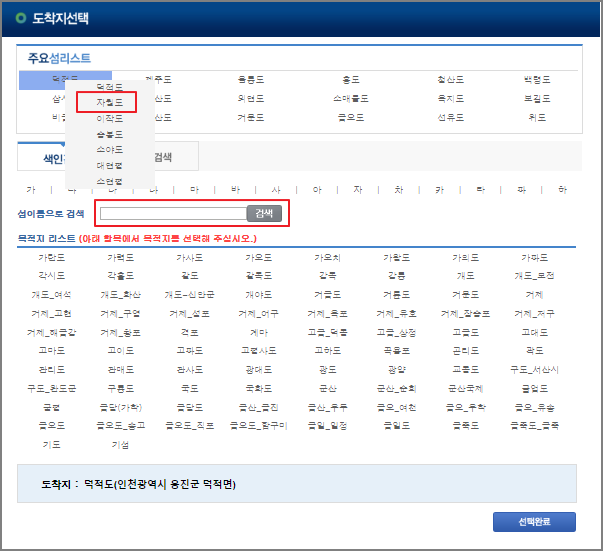Click 금오도 in main island list
603x551 pixels.
pos(351,117)
